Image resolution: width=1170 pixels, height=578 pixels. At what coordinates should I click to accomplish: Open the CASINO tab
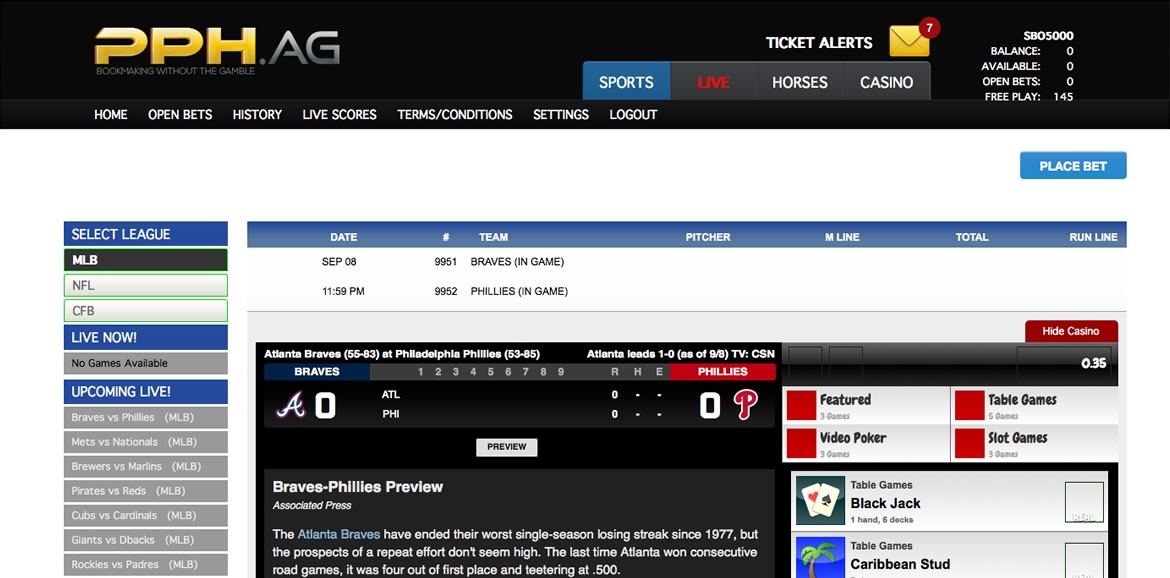point(886,82)
